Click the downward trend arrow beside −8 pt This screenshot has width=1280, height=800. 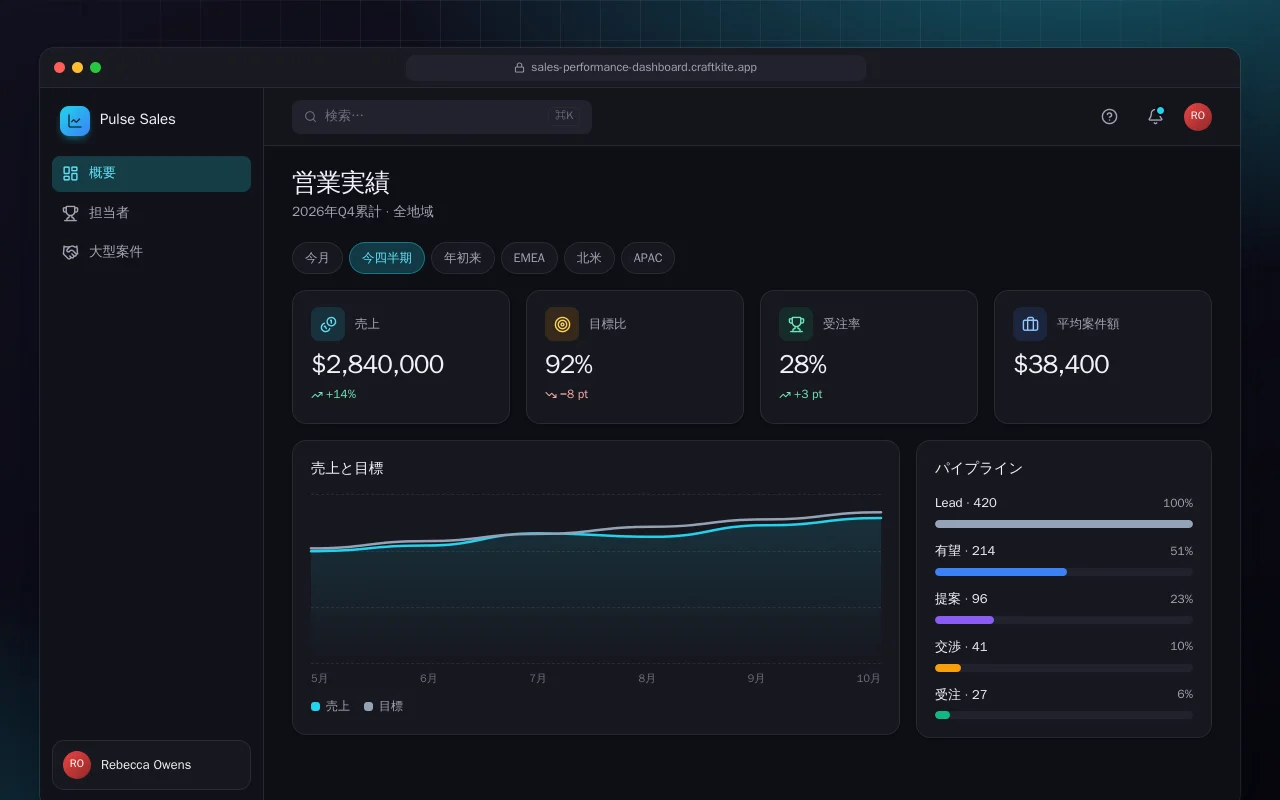pyautogui.click(x=551, y=394)
